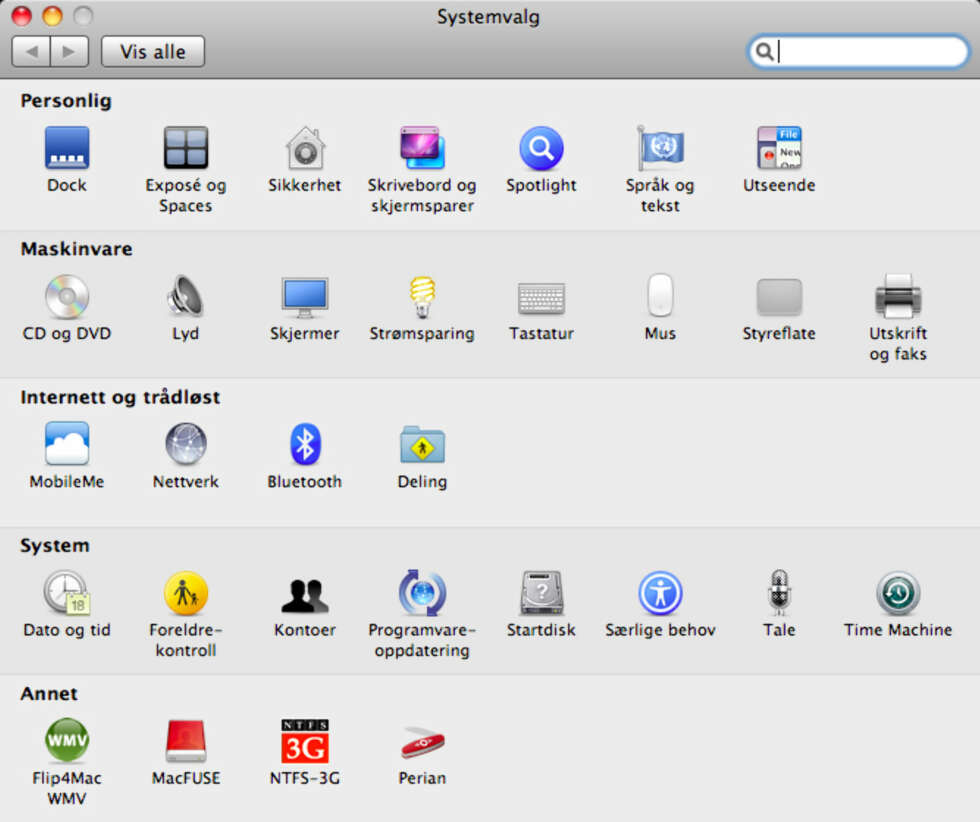Minimize the Systemvalg window
980x822 pixels.
(52, 16)
